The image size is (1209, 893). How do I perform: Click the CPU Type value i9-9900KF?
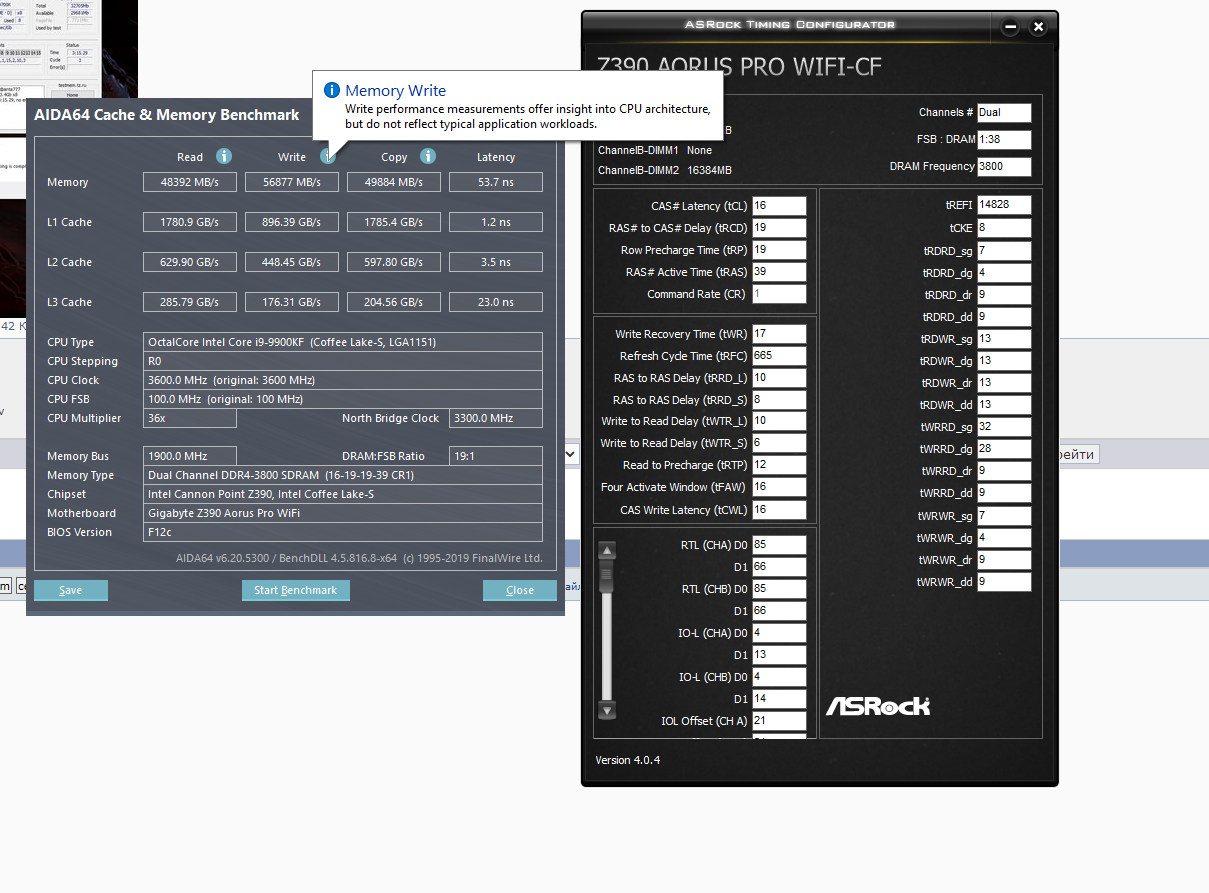click(343, 342)
